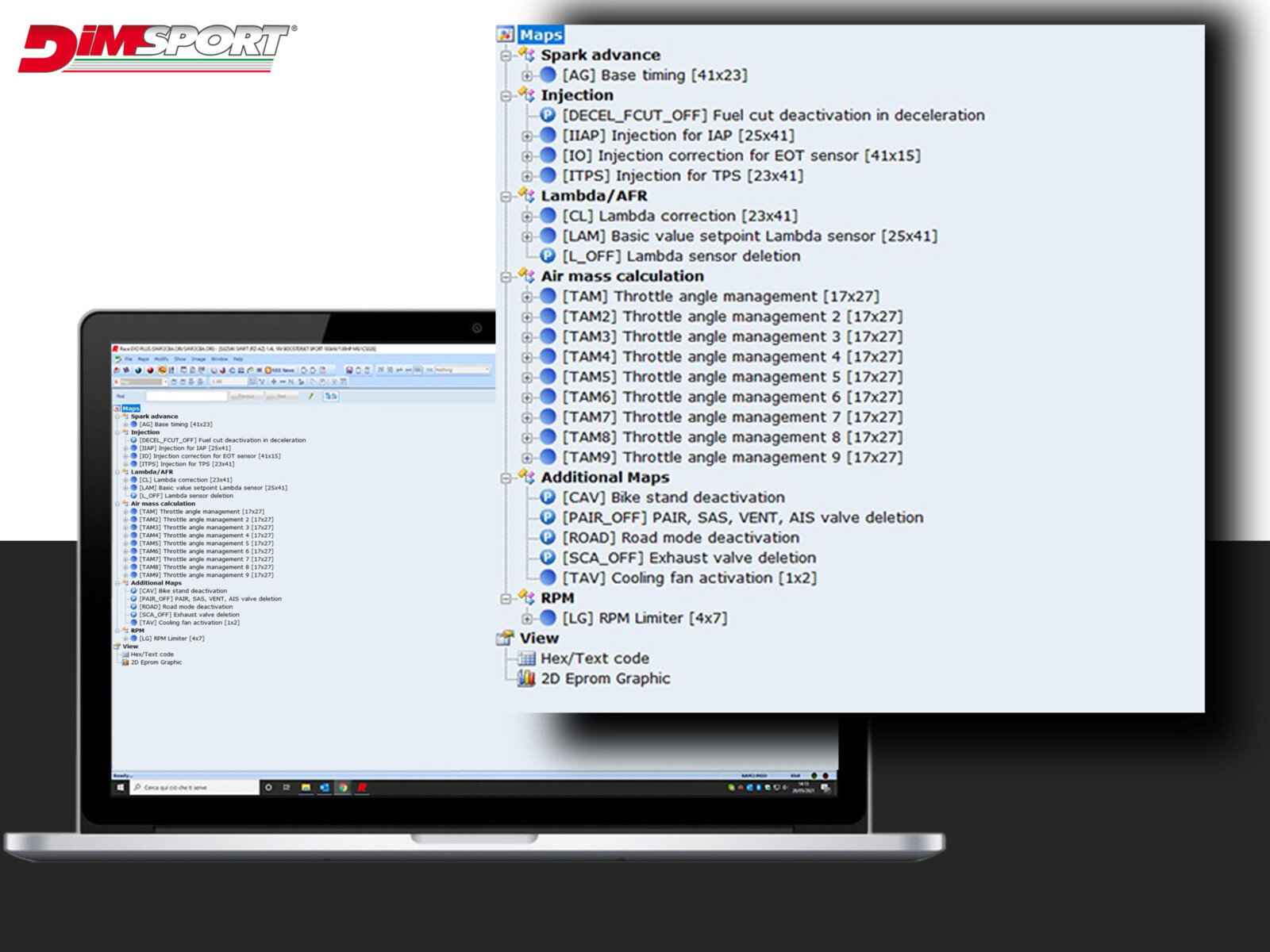Open Chrome from the laptop taskbar

point(343,788)
